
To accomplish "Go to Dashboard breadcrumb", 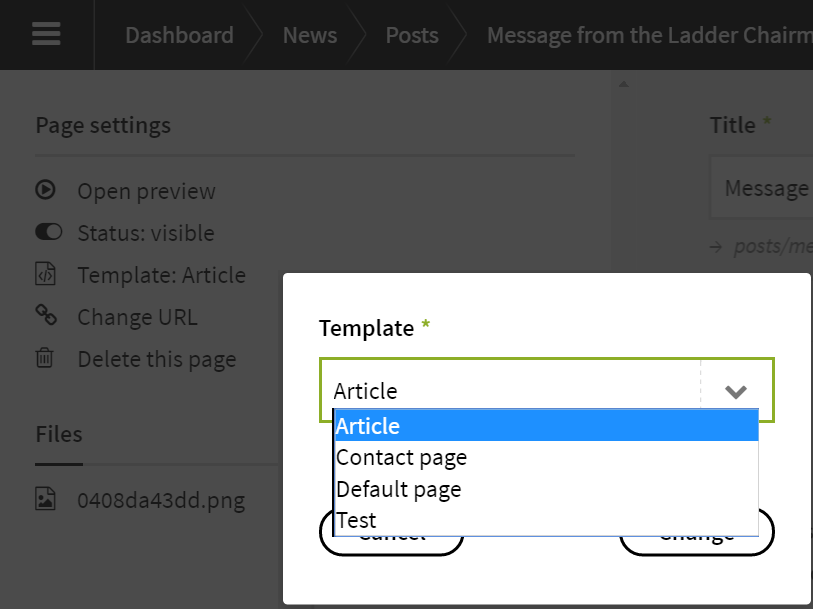I will tap(179, 35).
